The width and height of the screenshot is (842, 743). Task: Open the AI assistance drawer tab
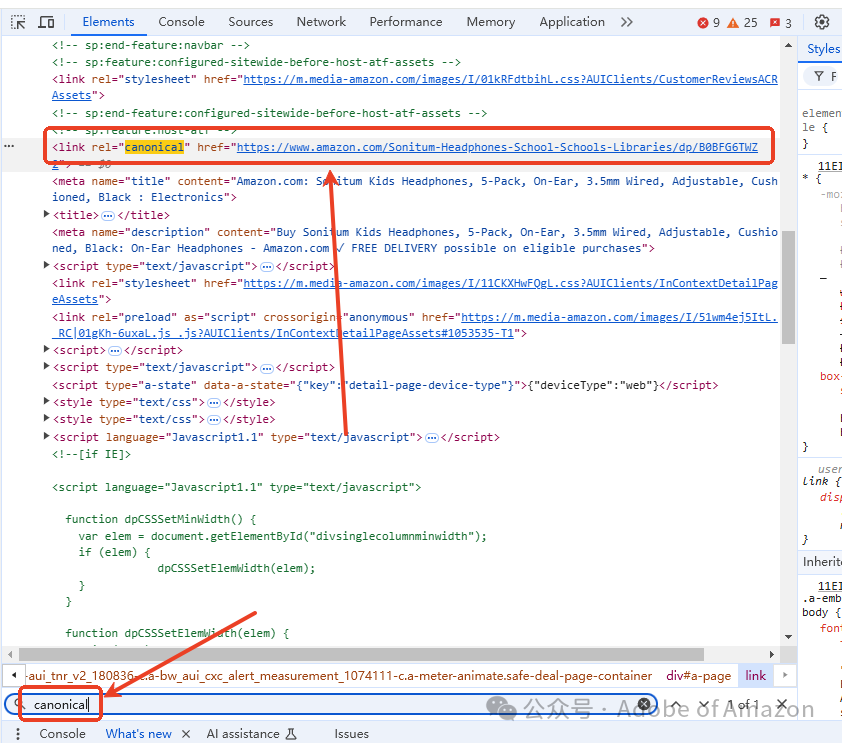251,734
